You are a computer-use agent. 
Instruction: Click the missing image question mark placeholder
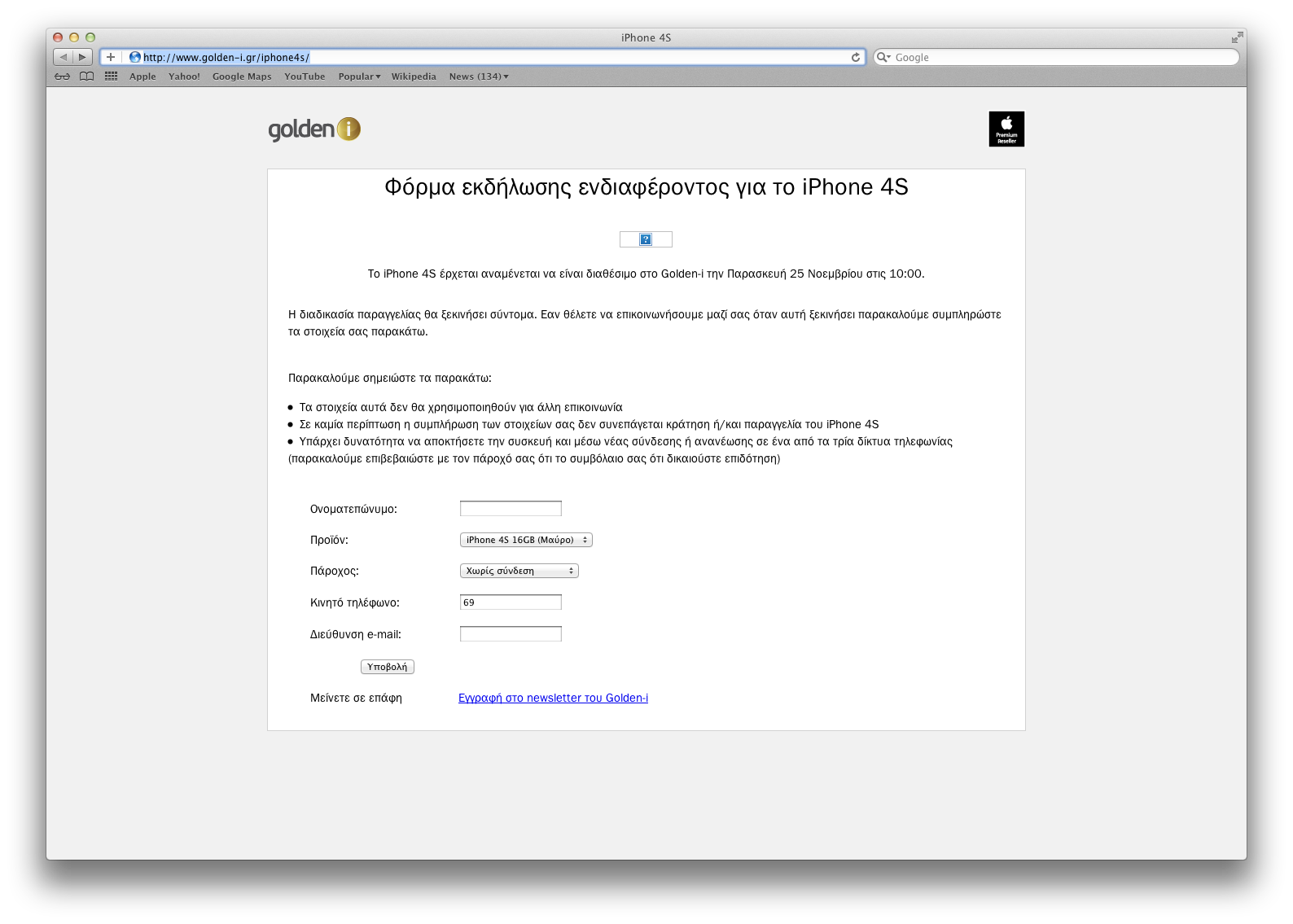[646, 239]
